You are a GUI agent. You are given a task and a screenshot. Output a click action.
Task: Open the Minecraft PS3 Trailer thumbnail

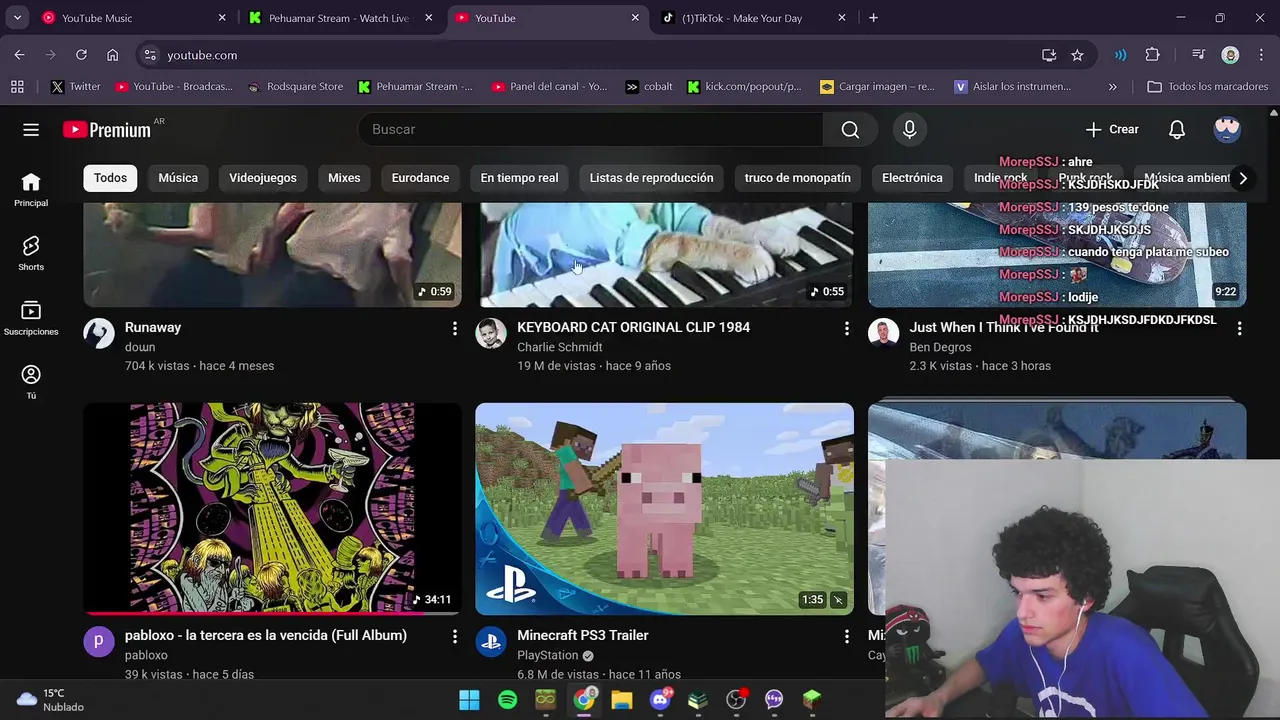(664, 509)
